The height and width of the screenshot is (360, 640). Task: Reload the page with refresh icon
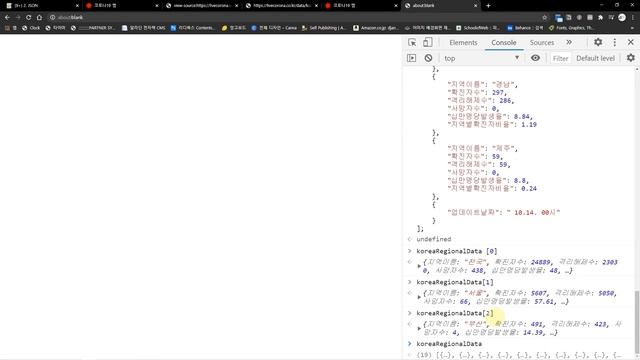pyautogui.click(x=29, y=18)
